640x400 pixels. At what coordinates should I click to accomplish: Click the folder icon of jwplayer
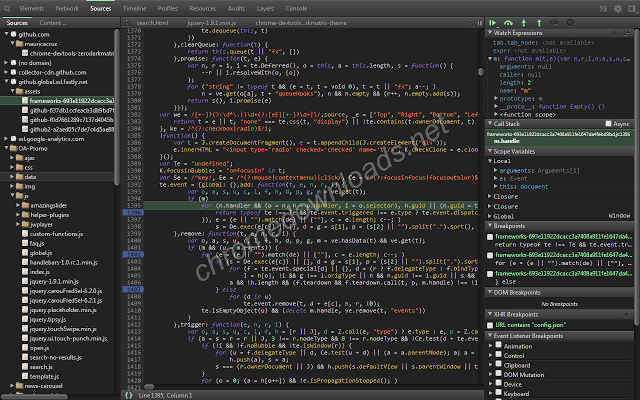point(25,224)
